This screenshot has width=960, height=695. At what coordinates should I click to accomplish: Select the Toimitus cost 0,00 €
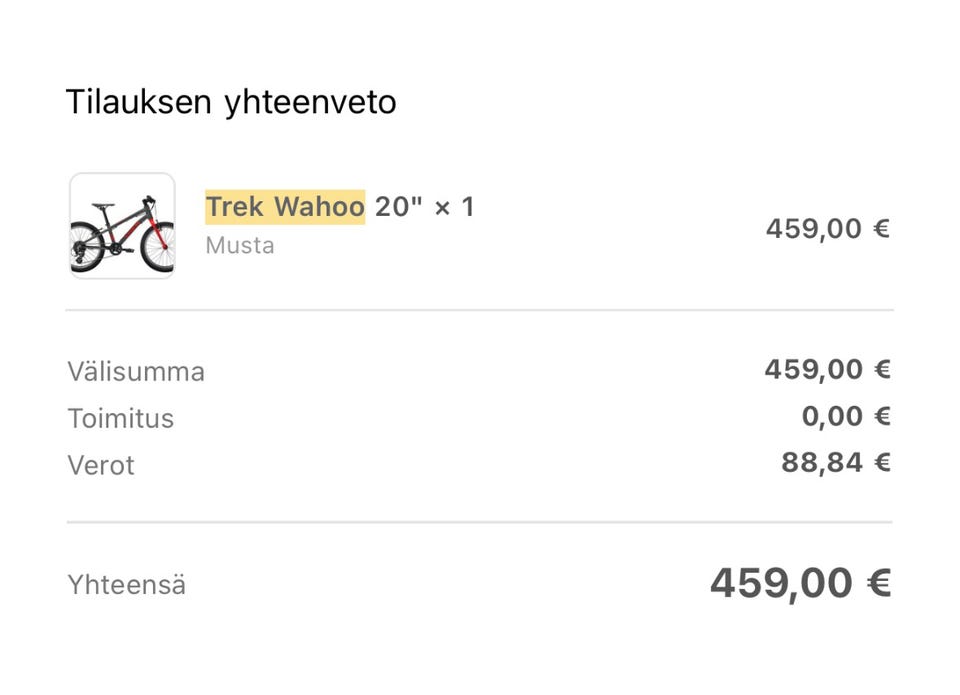[845, 416]
